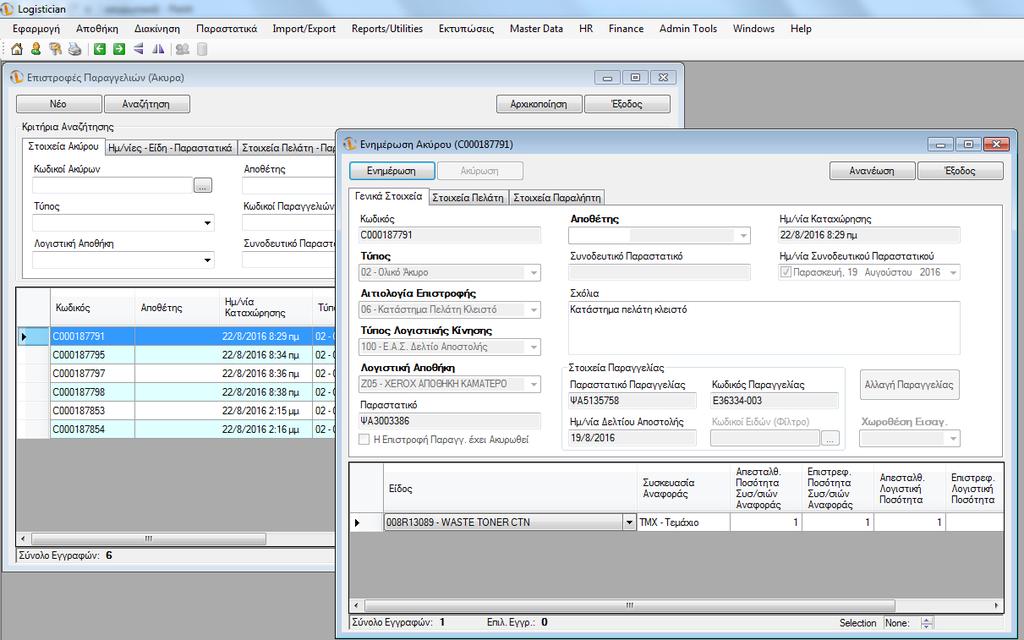Click the Logistician application logo icon
Screen dimensions: 1024x640
tap(8, 8)
